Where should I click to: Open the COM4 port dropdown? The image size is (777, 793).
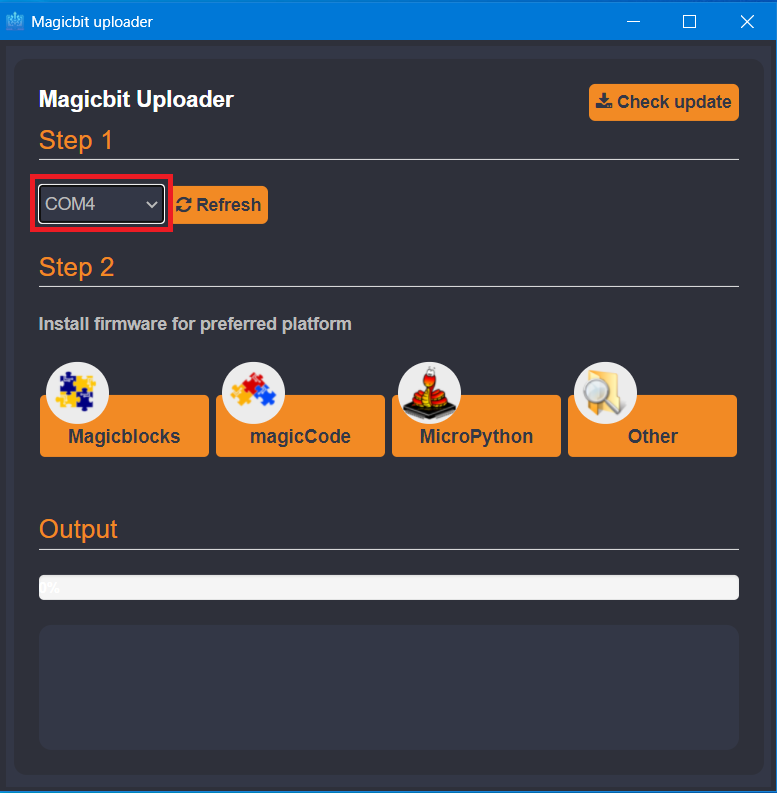(x=101, y=204)
